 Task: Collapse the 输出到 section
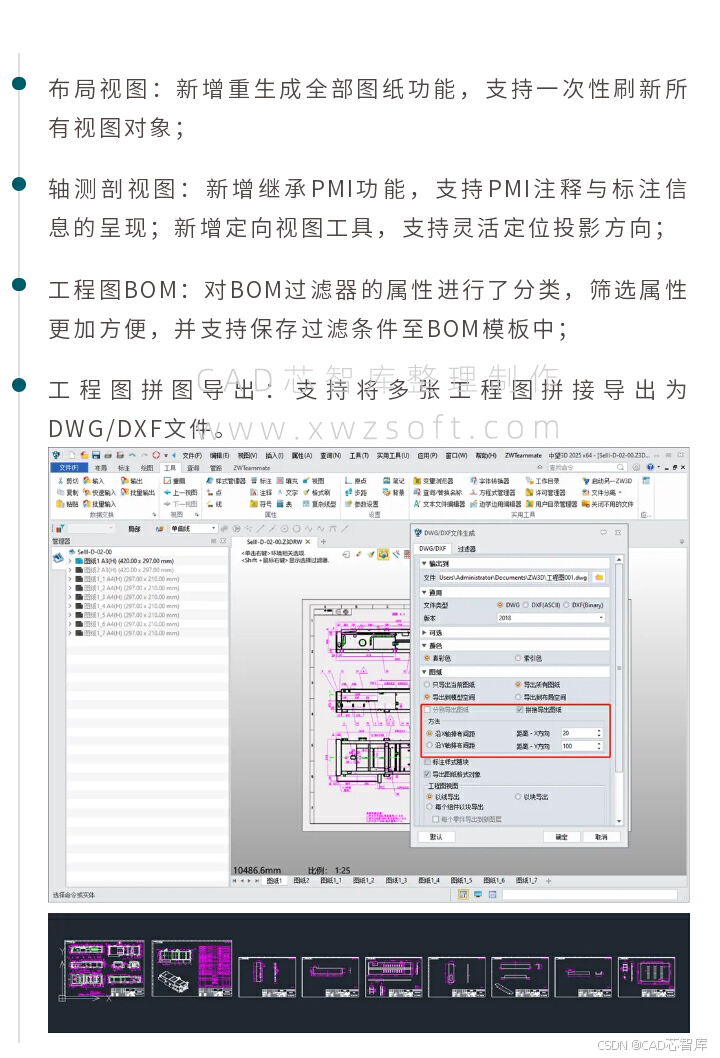pyautogui.click(x=424, y=563)
